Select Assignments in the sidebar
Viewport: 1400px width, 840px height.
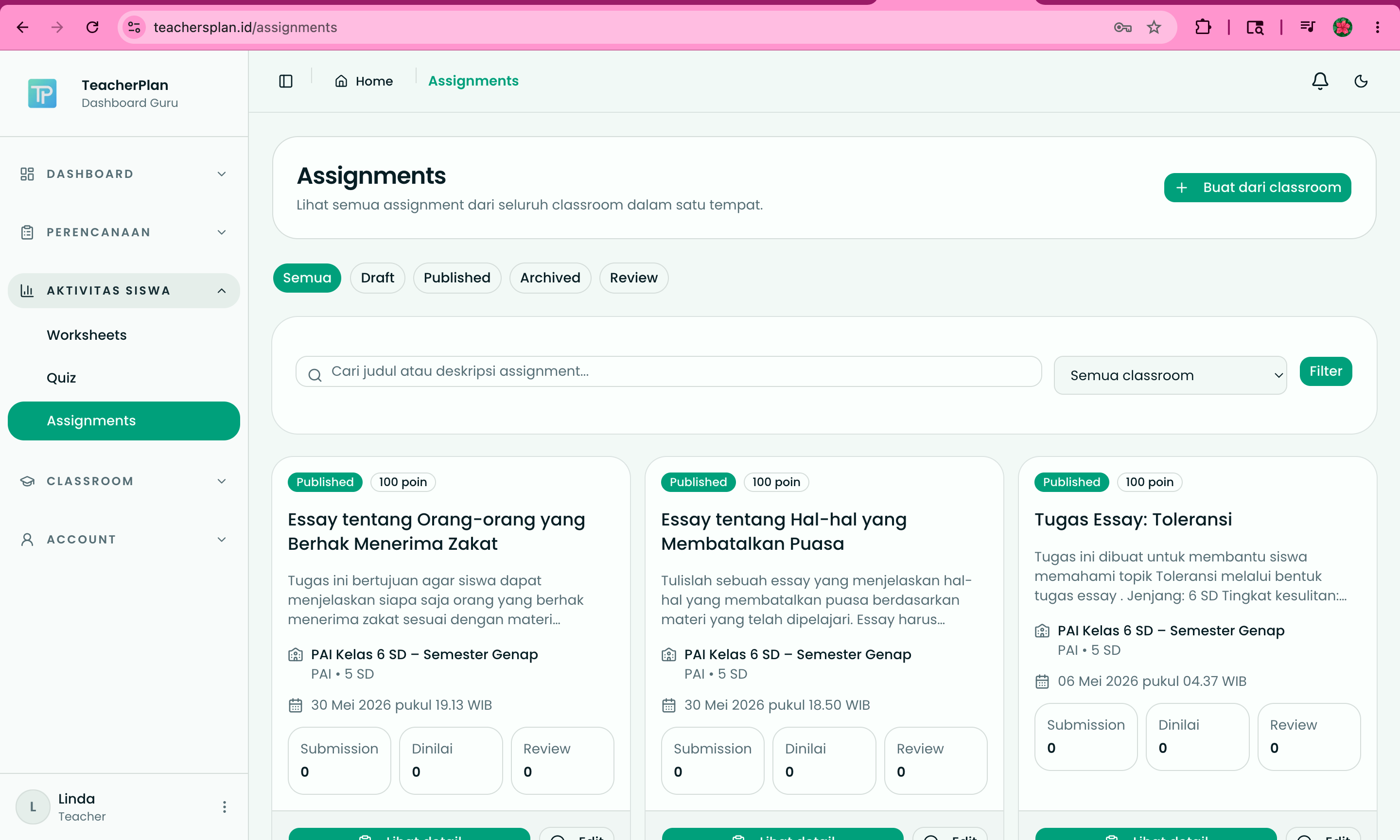(x=124, y=420)
